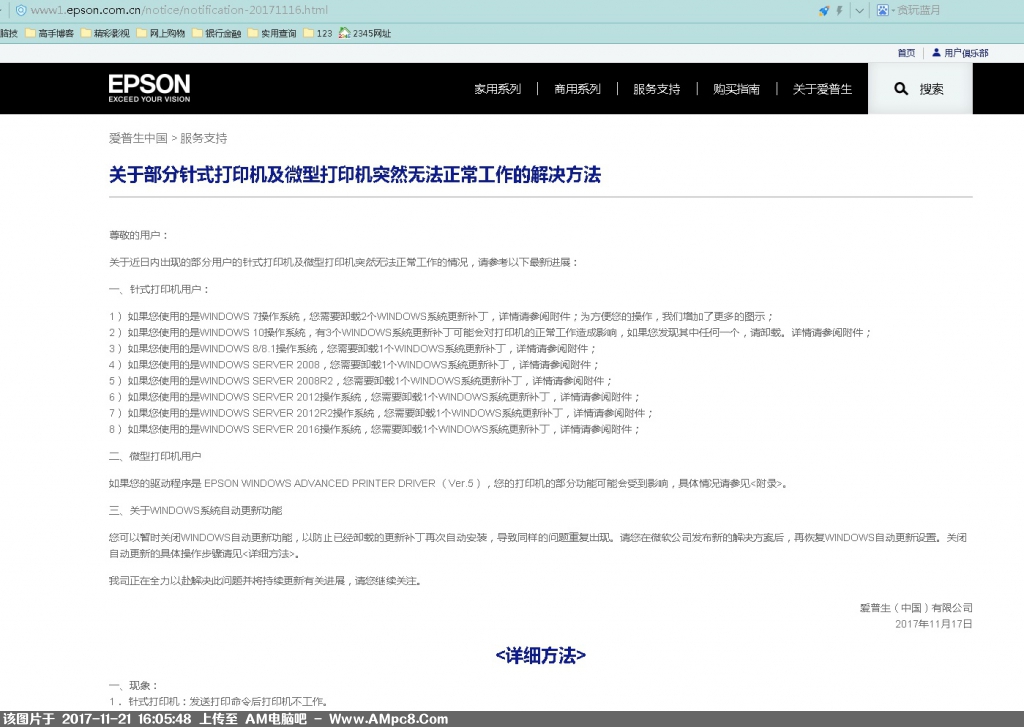Open the 实用查询 bookmark folder
The width and height of the screenshot is (1024, 727).
(272, 33)
